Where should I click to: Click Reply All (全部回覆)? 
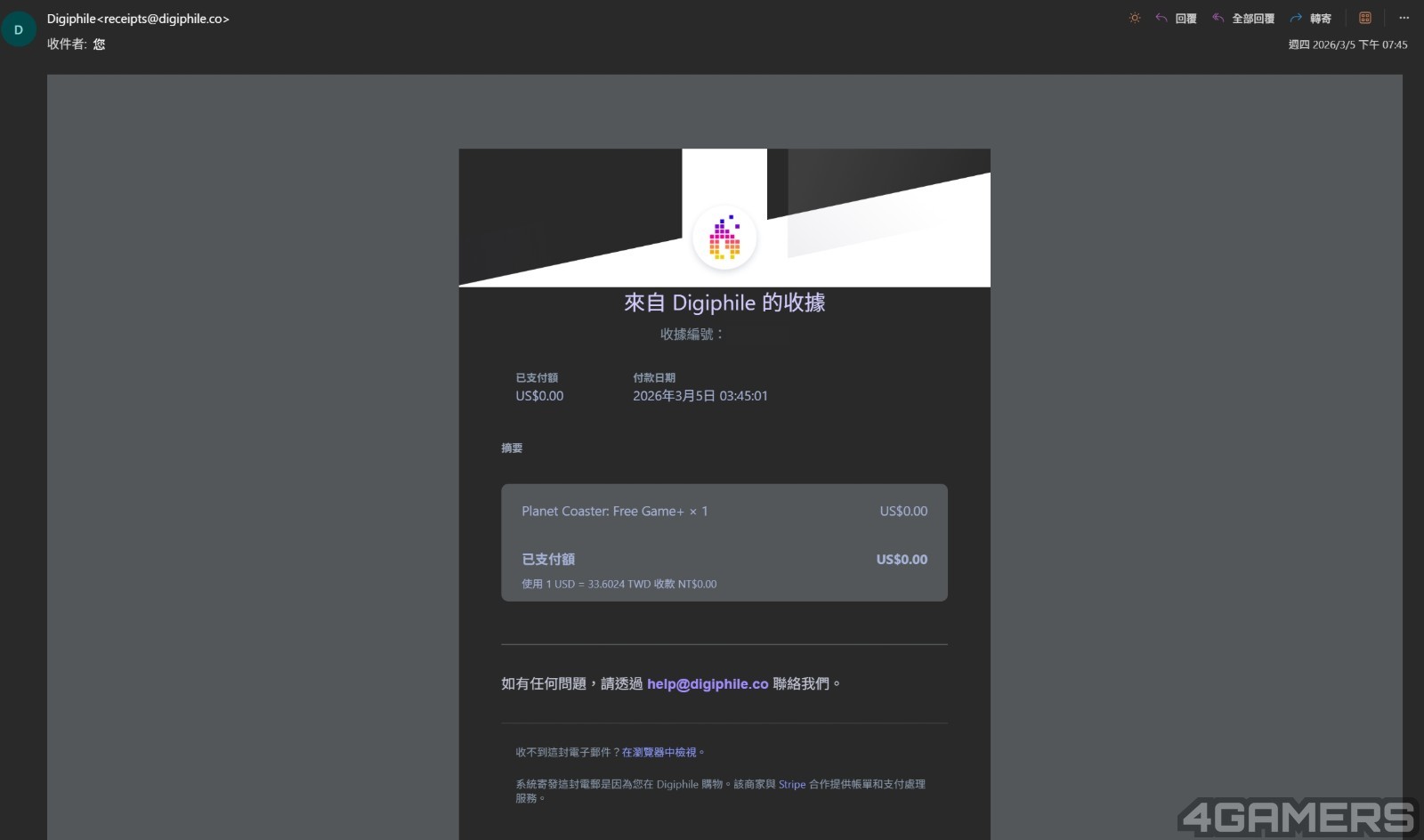(1243, 18)
